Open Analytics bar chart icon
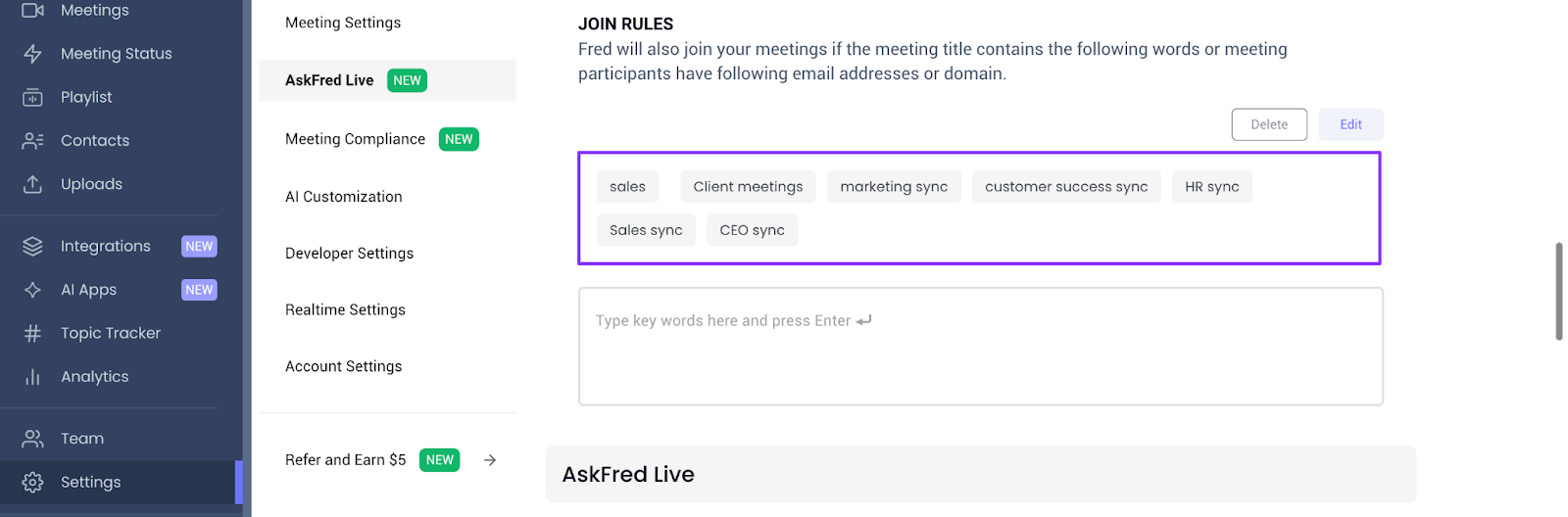Image resolution: width=1568 pixels, height=517 pixels. [x=32, y=377]
